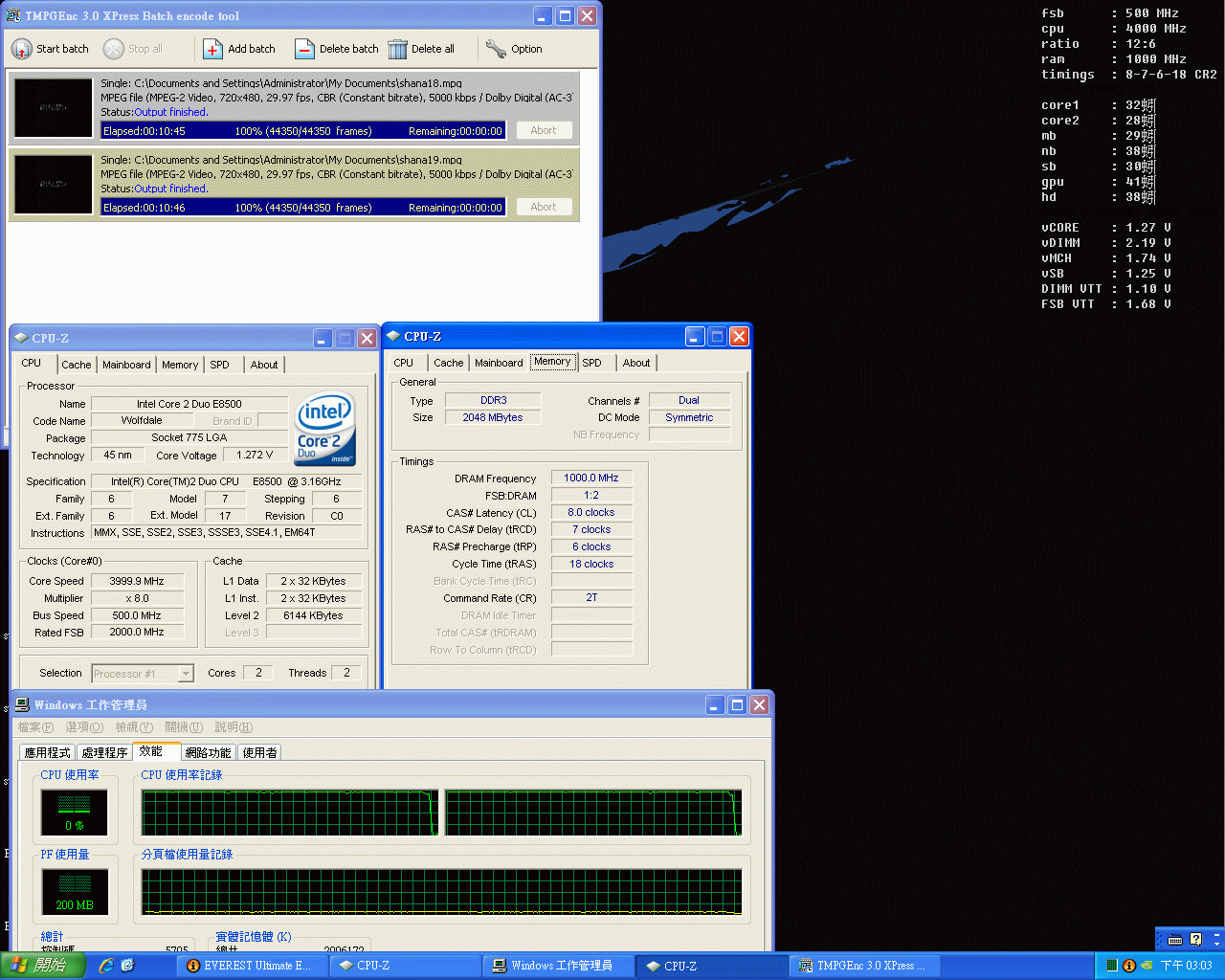This screenshot has width=1225, height=980.
Task: Open the Option wrench tool
Action: tap(514, 49)
